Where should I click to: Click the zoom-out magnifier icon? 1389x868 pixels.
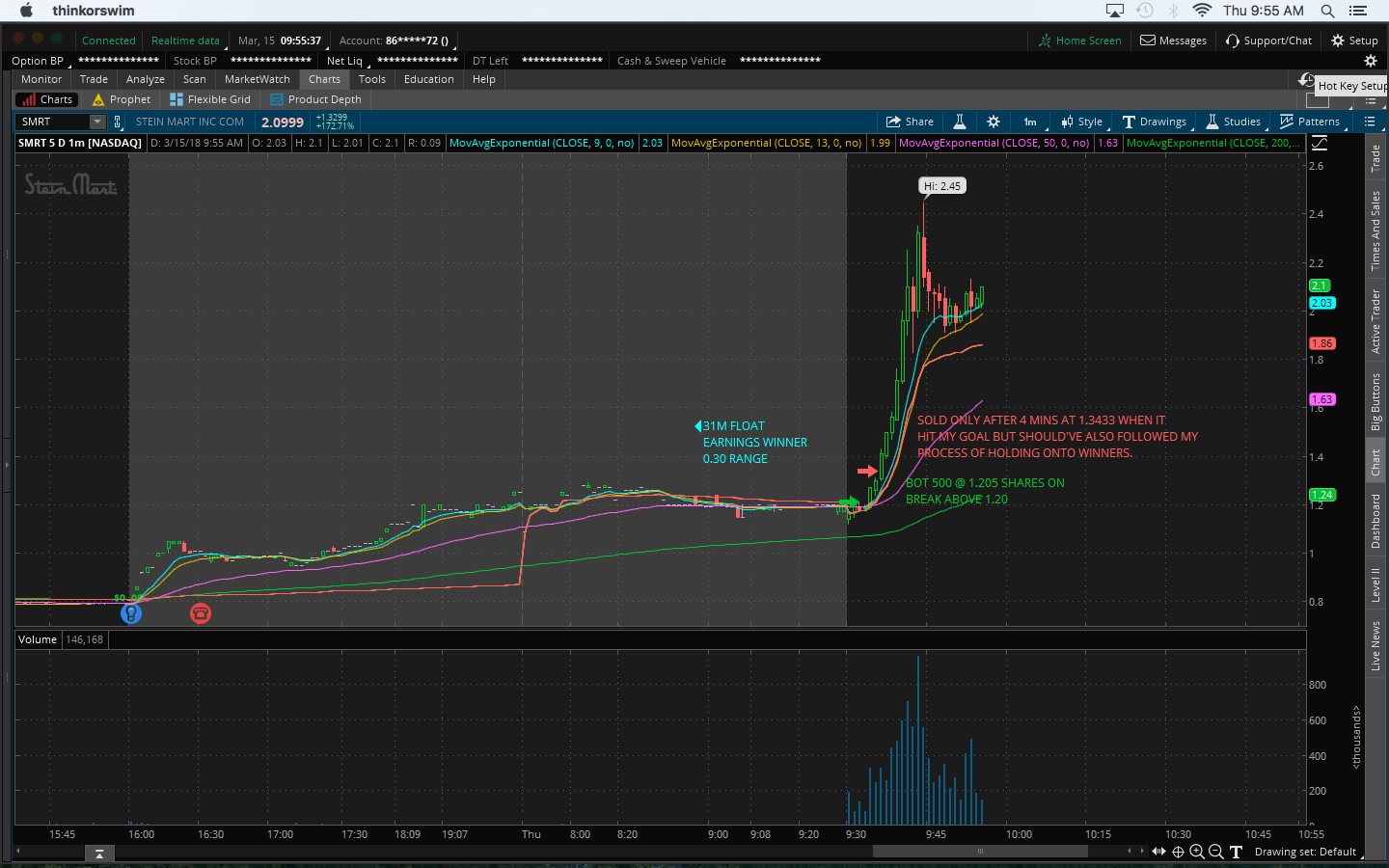coord(1216,852)
